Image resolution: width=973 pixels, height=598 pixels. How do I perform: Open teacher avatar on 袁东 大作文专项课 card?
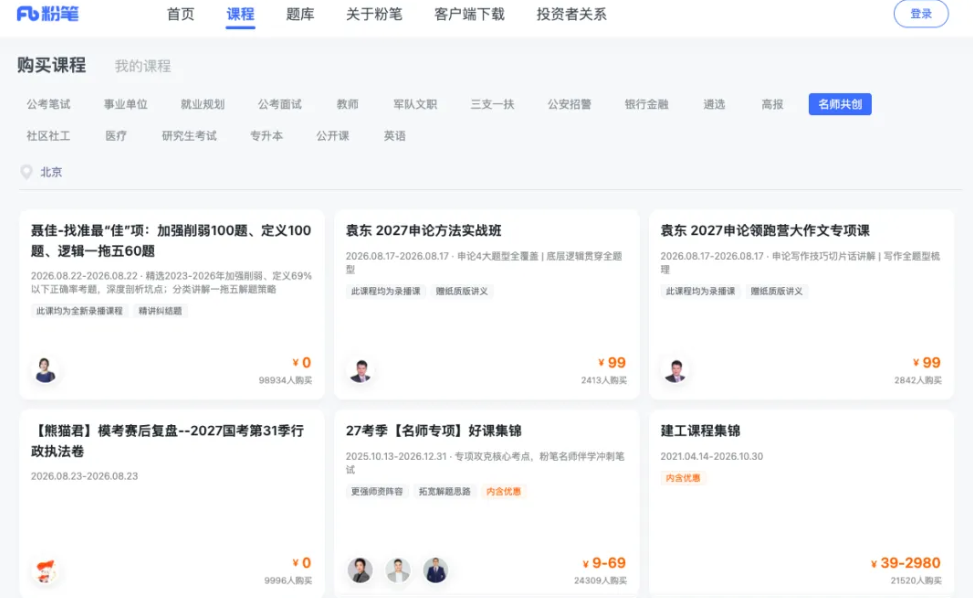[x=675, y=370]
